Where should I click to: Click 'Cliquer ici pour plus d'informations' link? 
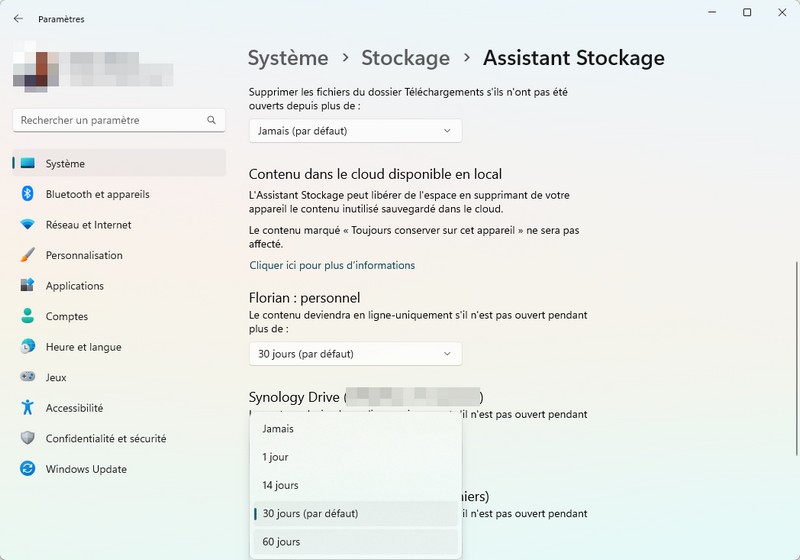[x=332, y=266]
